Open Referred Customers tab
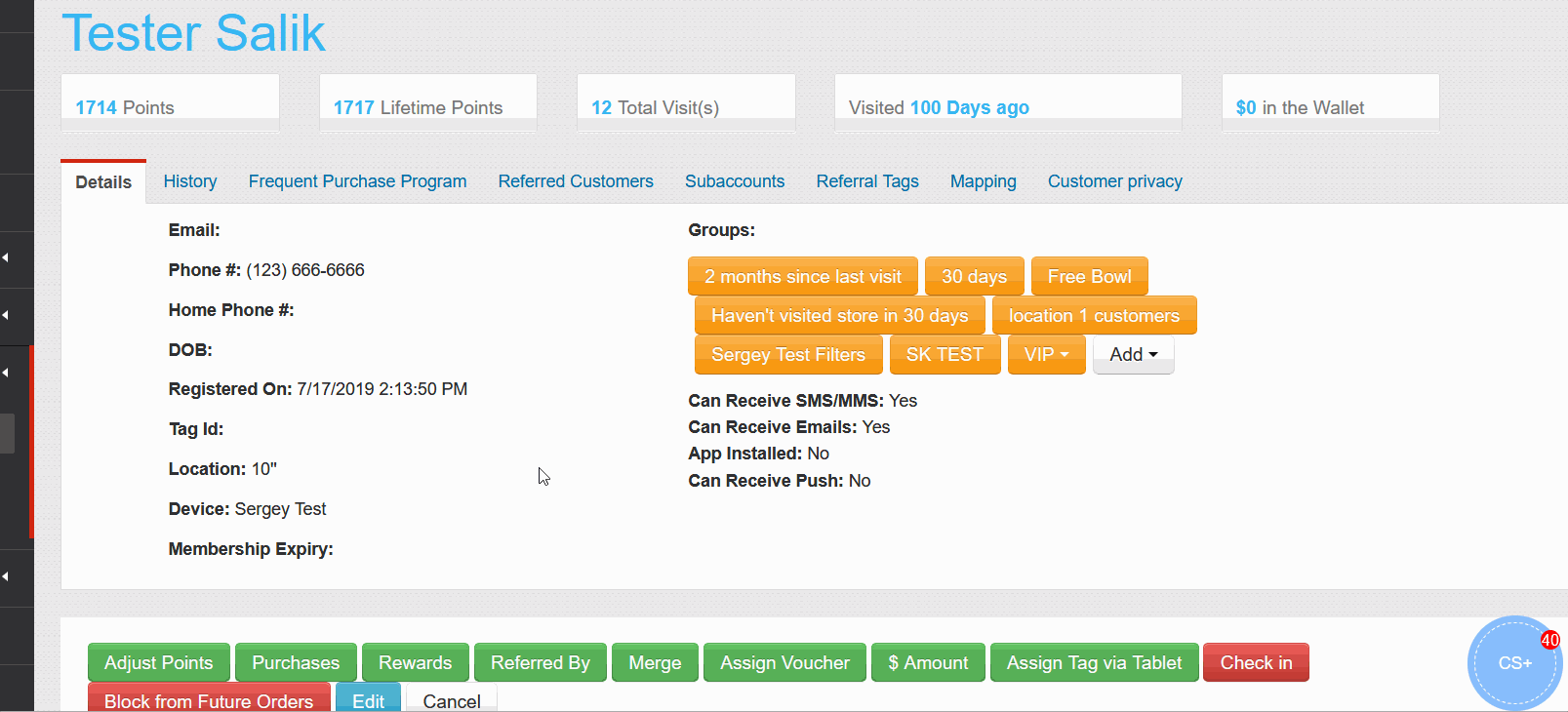Image resolution: width=1568 pixels, height=712 pixels. [x=576, y=181]
